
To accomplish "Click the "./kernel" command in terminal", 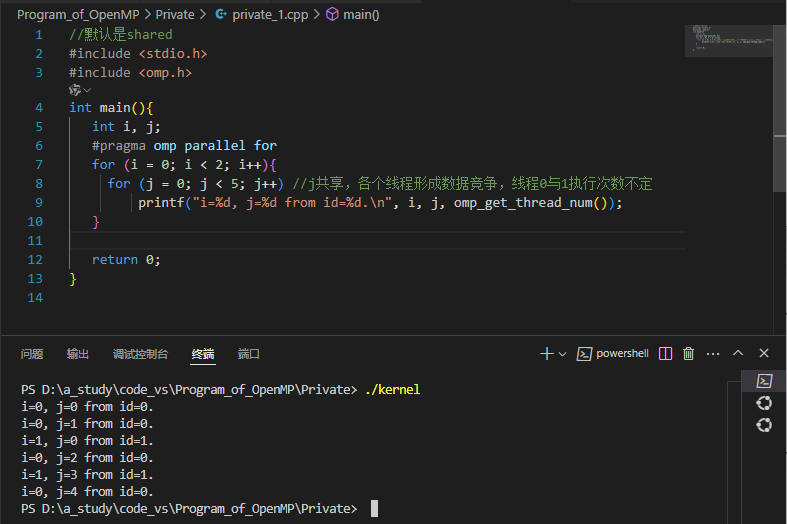I will (x=392, y=389).
